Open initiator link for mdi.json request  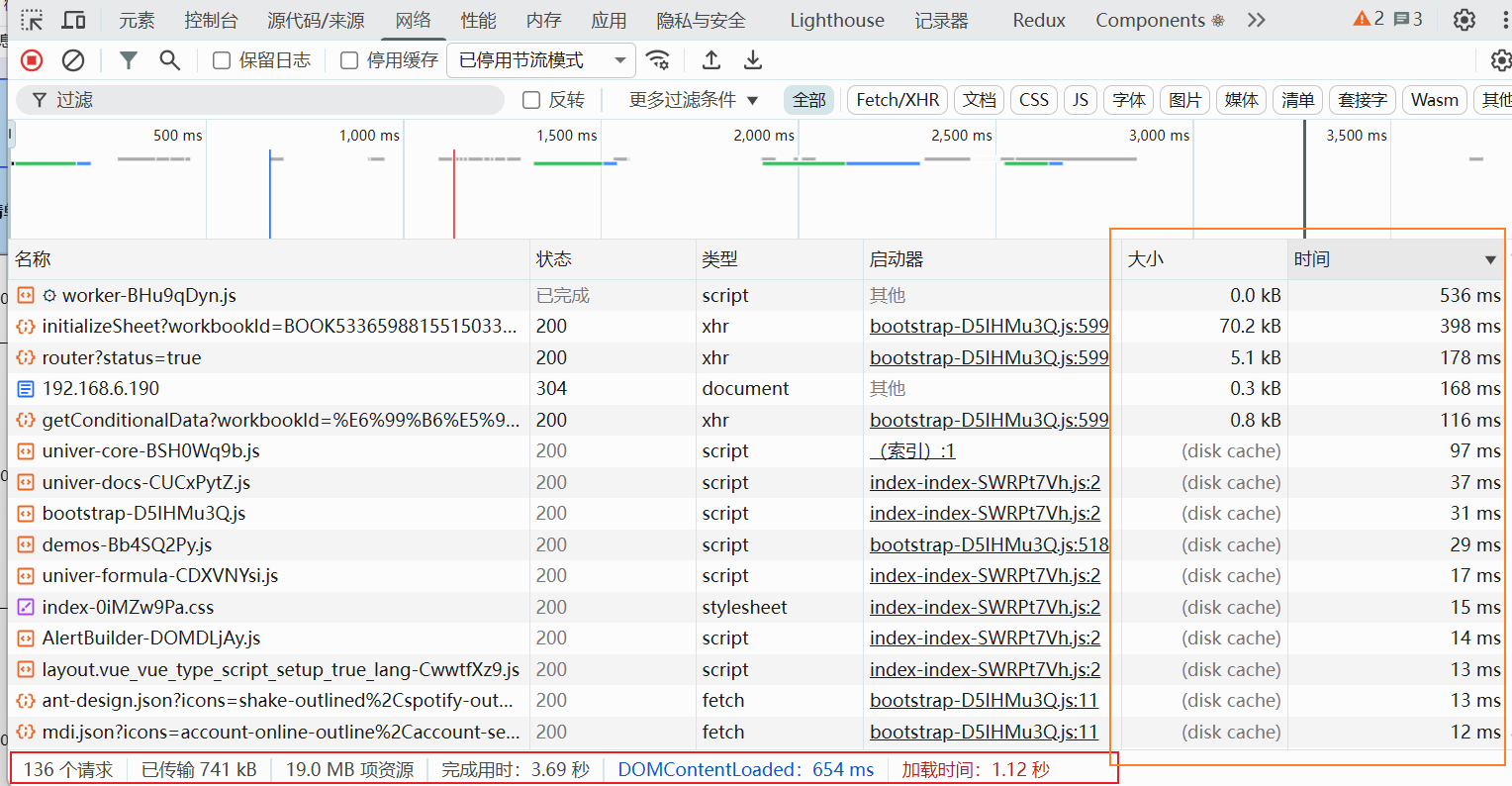click(x=984, y=733)
